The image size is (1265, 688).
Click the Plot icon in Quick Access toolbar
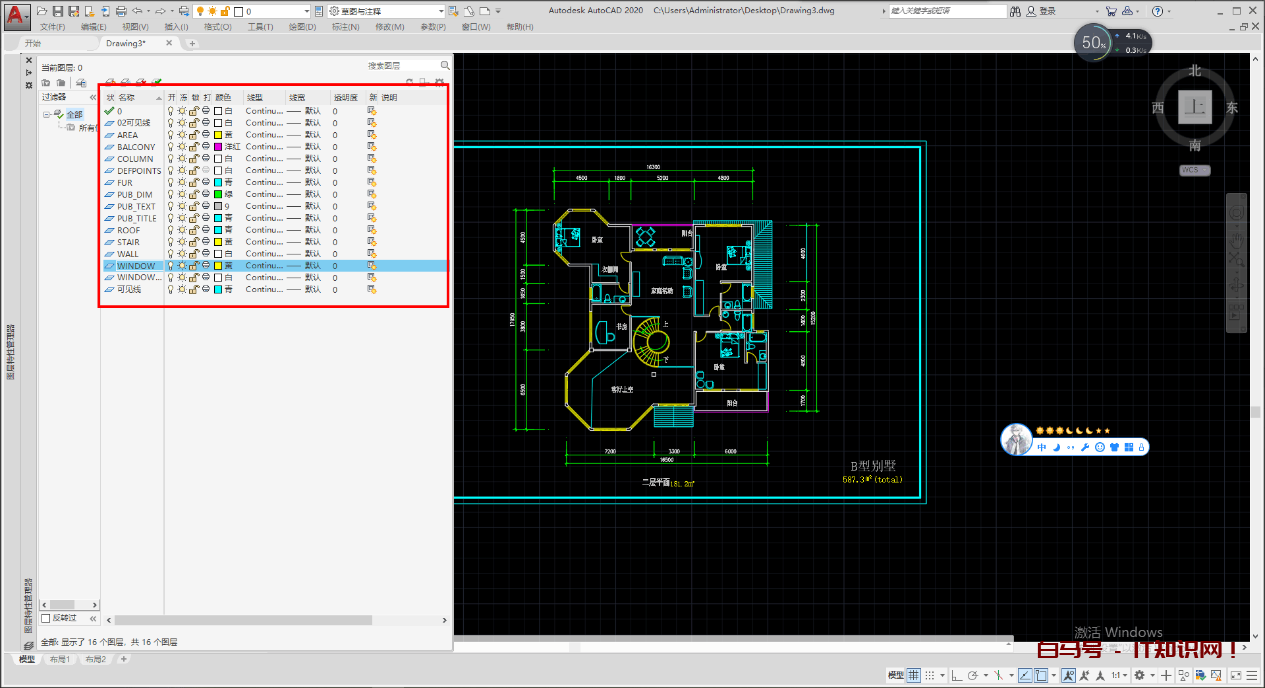pos(121,10)
